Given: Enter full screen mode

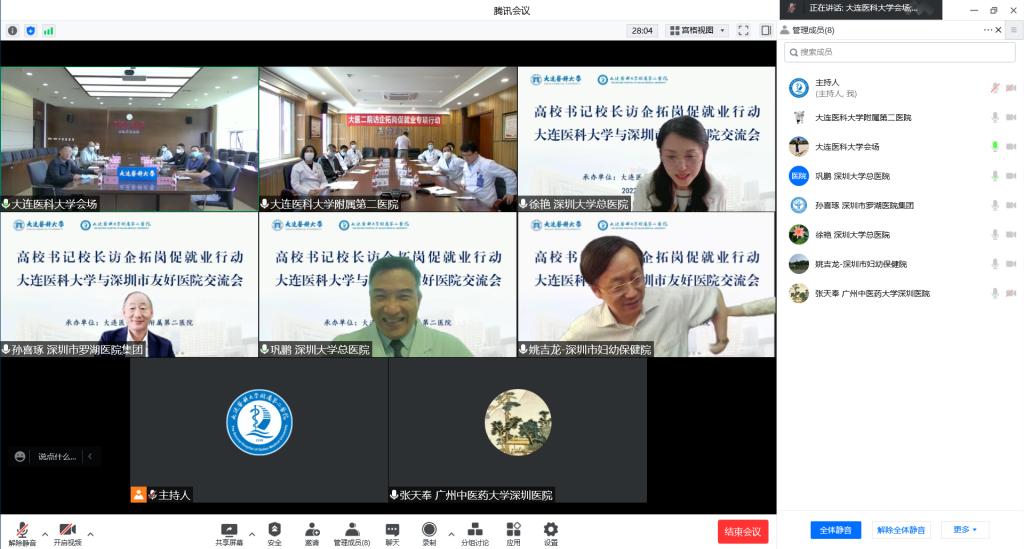Looking at the screenshot, I should pyautogui.click(x=743, y=31).
